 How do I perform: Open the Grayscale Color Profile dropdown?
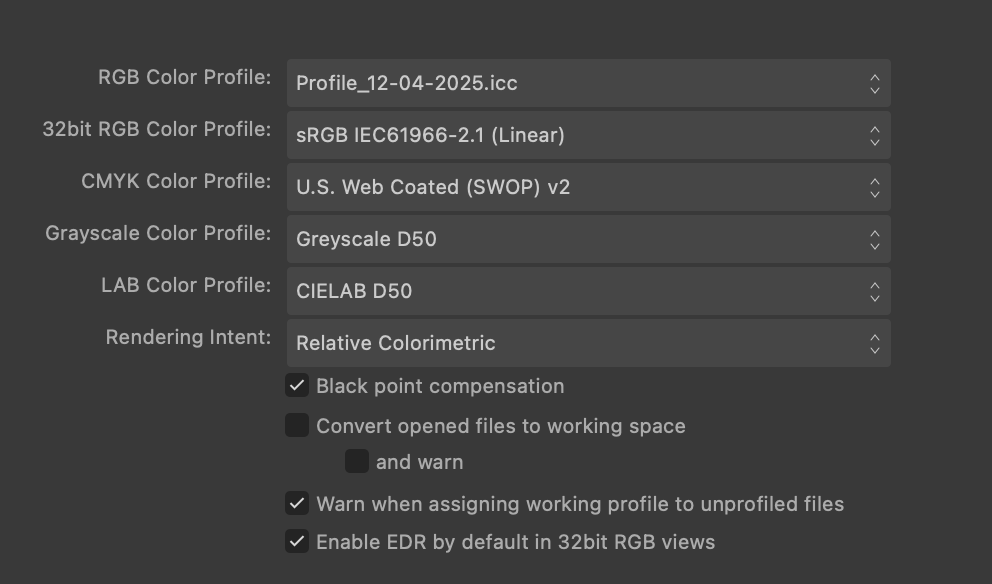(589, 239)
